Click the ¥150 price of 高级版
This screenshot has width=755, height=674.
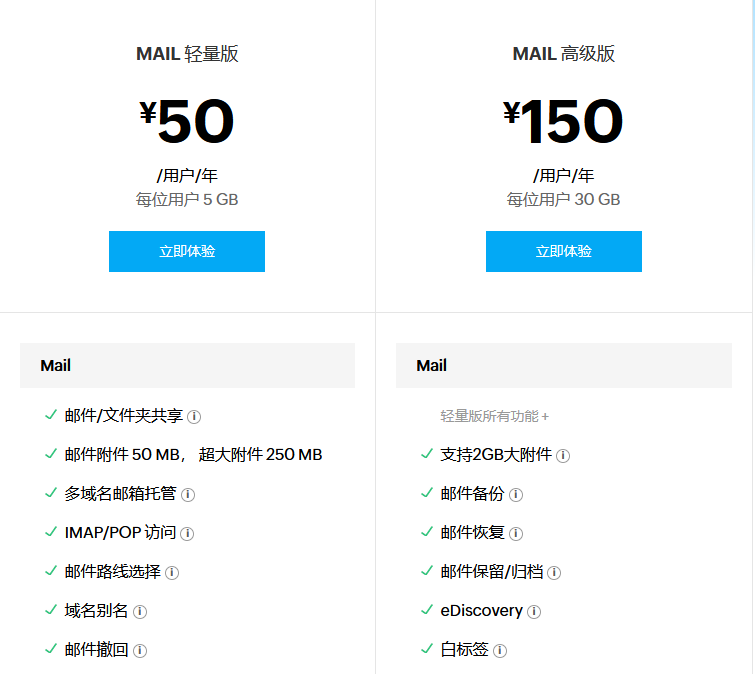(x=564, y=122)
